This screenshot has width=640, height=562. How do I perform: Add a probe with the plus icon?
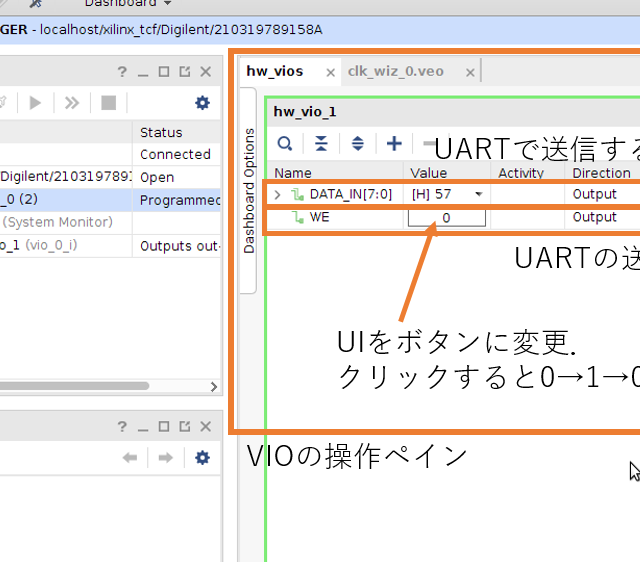click(394, 143)
